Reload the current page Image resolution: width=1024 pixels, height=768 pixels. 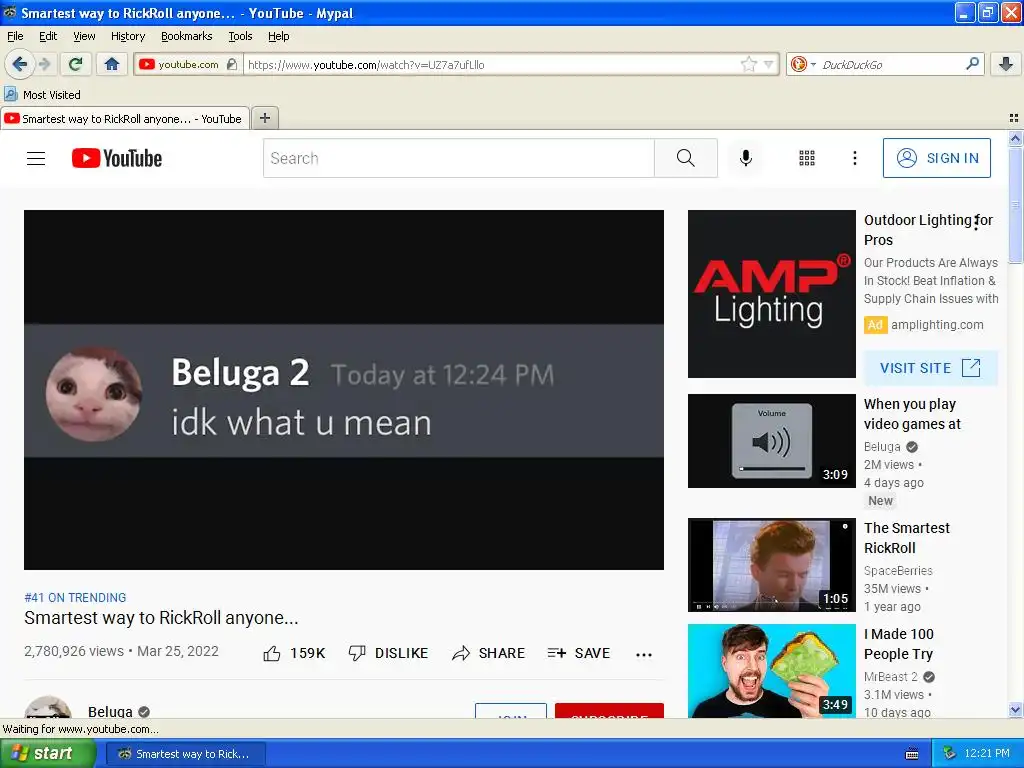[76, 64]
